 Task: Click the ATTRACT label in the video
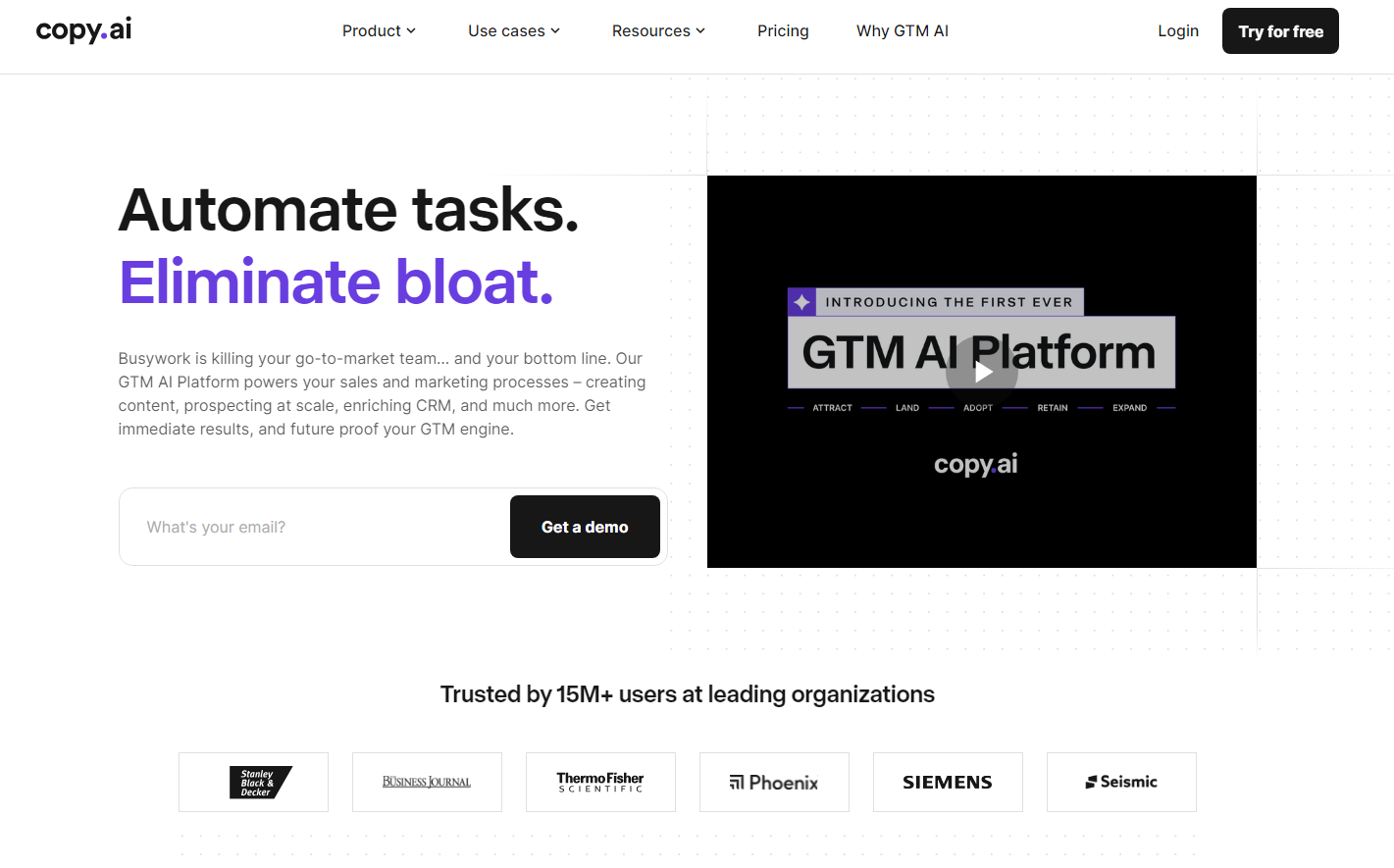coord(832,408)
